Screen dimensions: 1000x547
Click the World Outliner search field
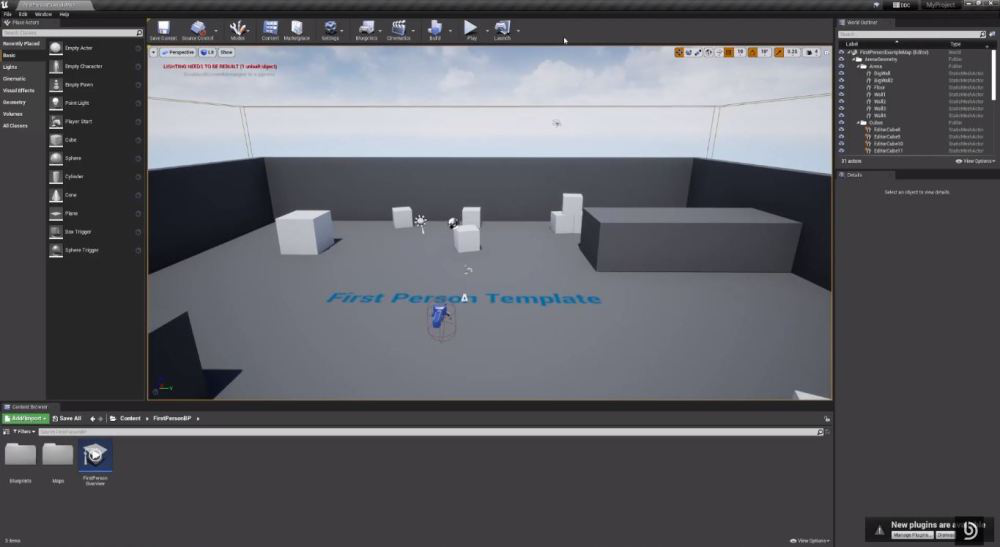click(911, 34)
